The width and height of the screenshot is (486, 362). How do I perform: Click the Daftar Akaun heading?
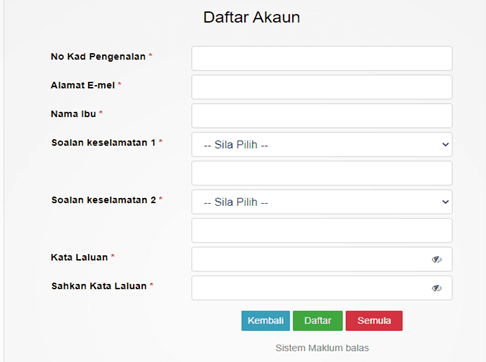(252, 17)
